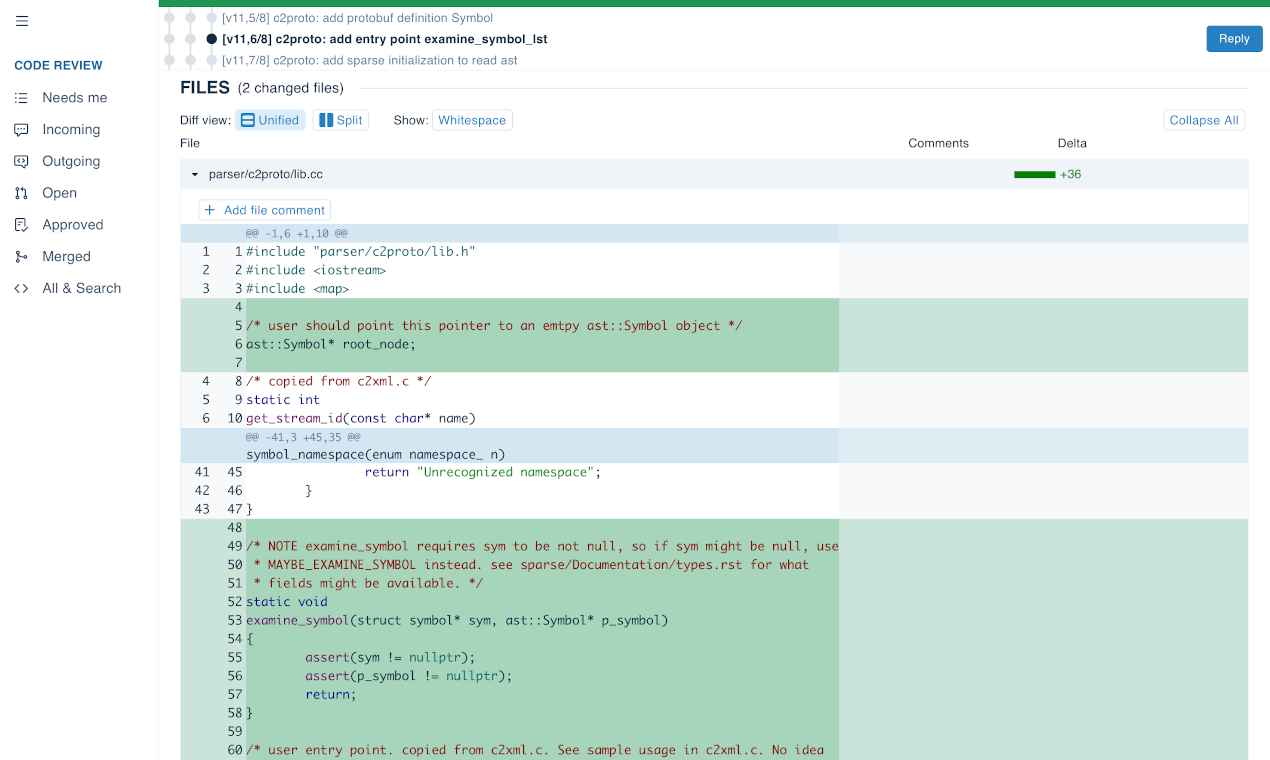Screen dimensions: 1270x760
Task: Click line #include <iostream>
Action: click(x=316, y=270)
